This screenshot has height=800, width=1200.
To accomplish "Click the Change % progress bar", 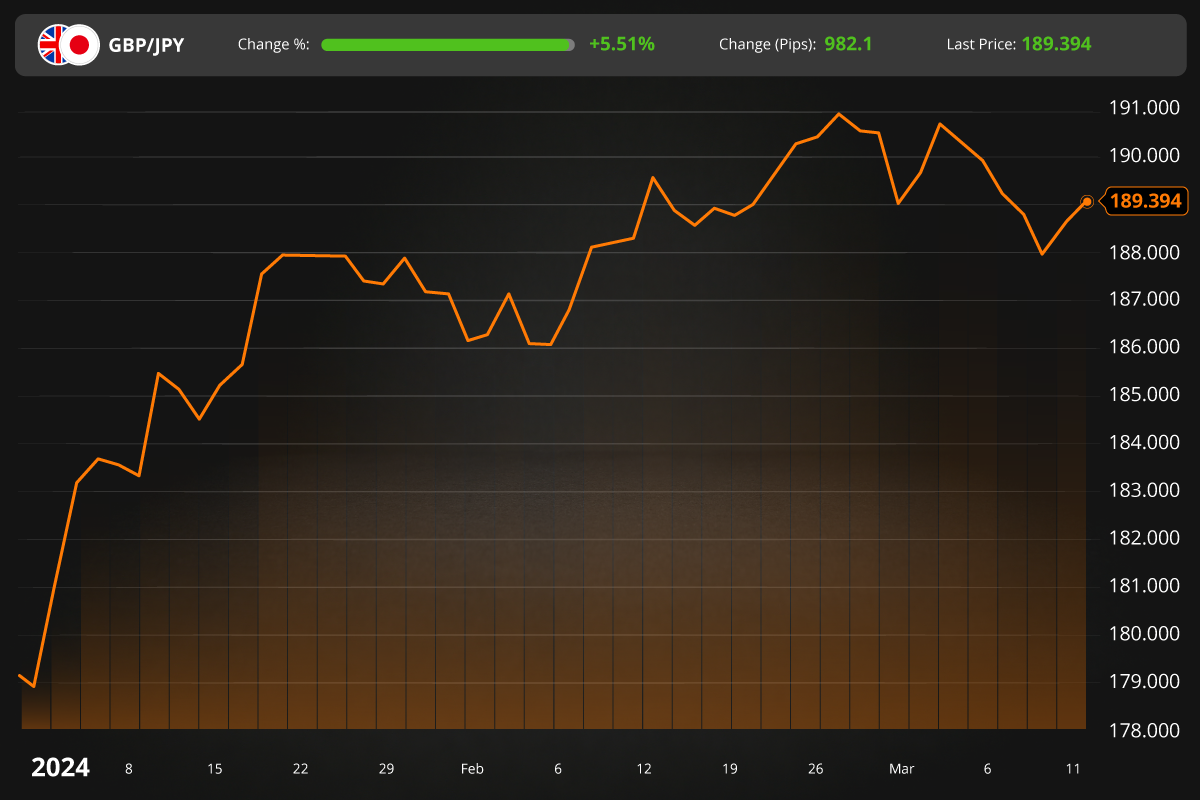I will [448, 44].
